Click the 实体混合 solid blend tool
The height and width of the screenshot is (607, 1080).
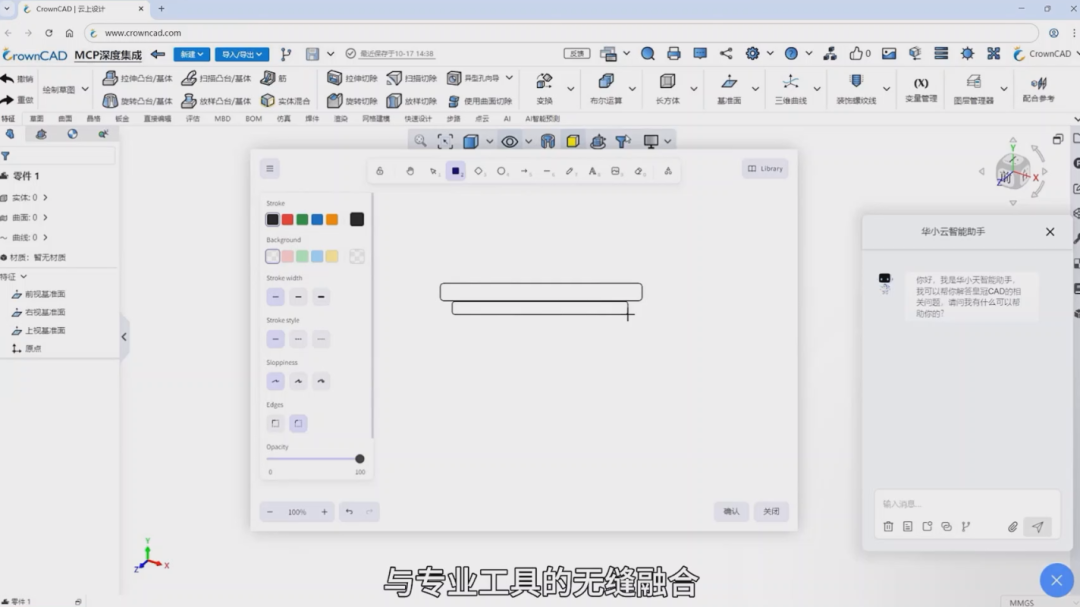285,101
